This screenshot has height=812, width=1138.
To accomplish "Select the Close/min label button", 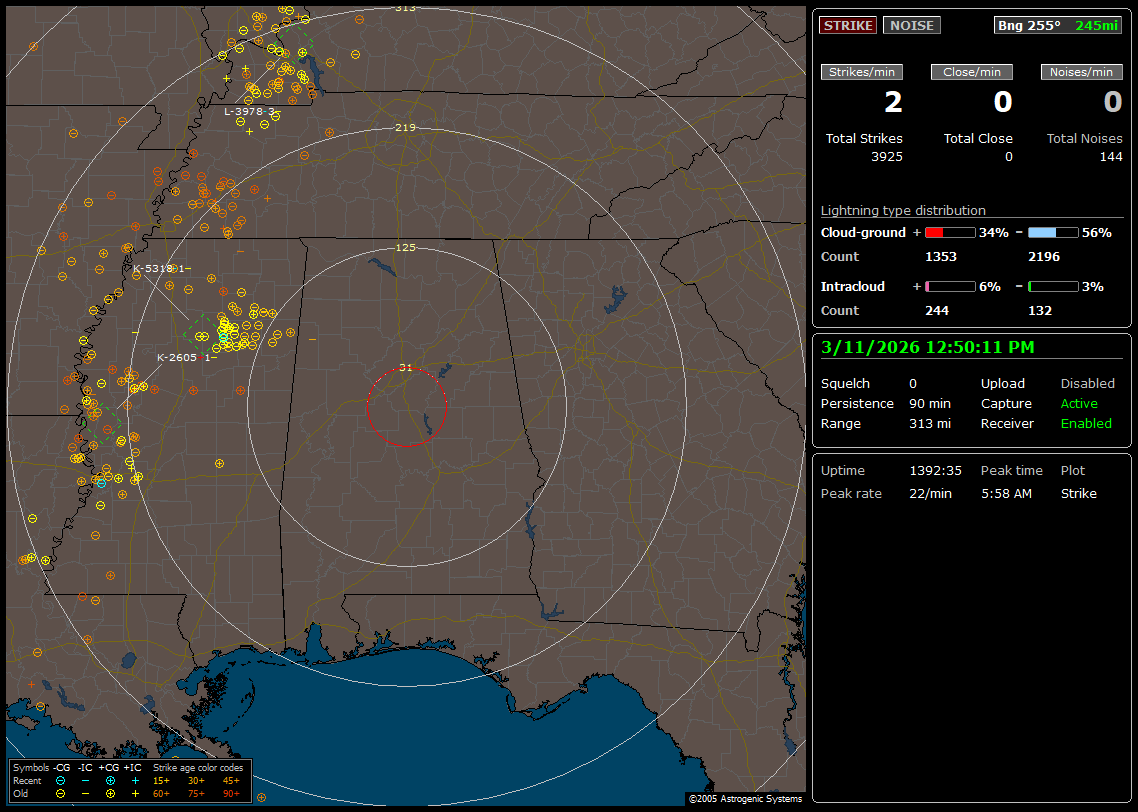I will [972, 72].
